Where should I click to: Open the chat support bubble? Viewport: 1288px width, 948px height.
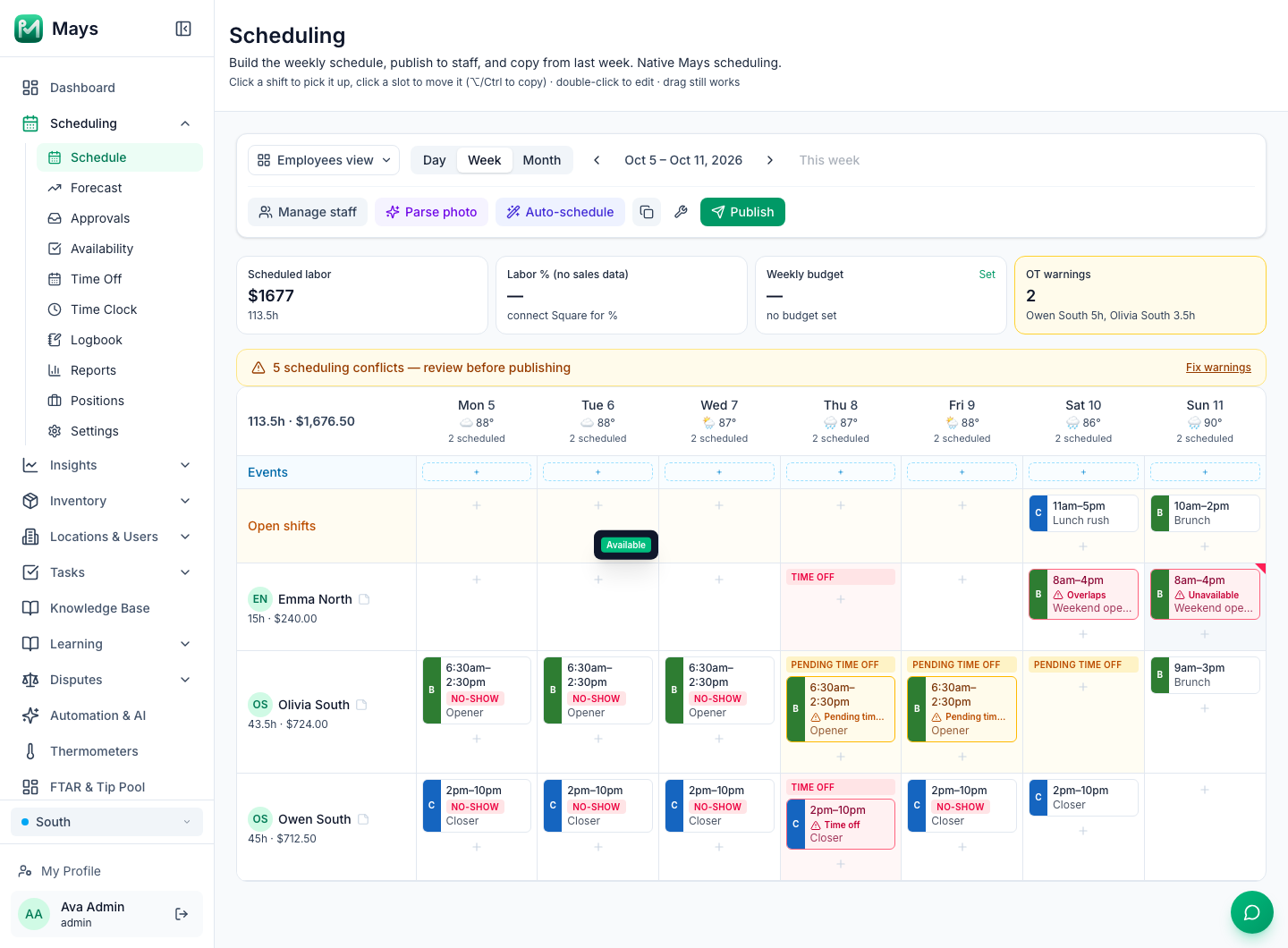[x=1251, y=912]
